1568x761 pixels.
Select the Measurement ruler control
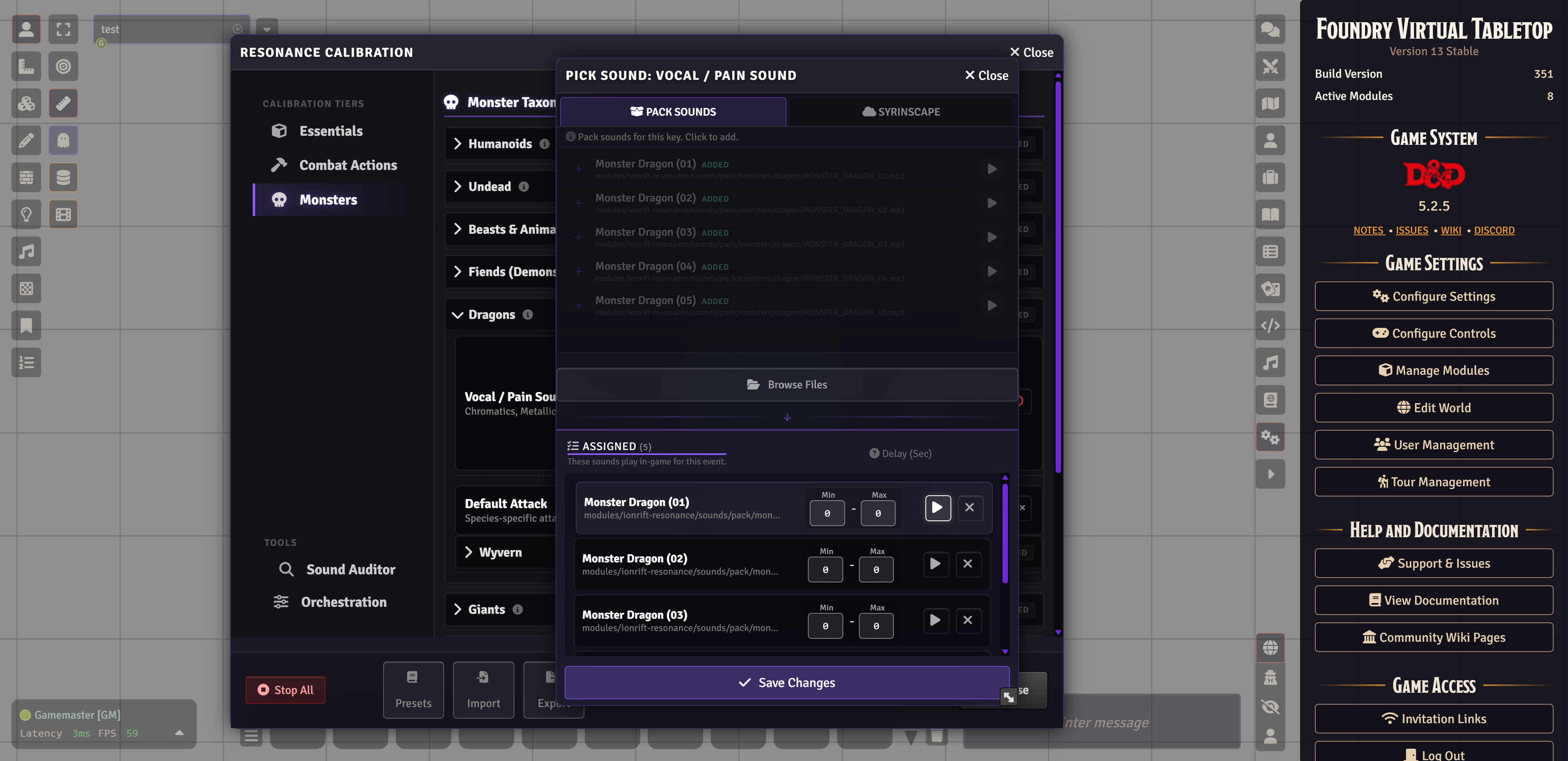pos(26,66)
